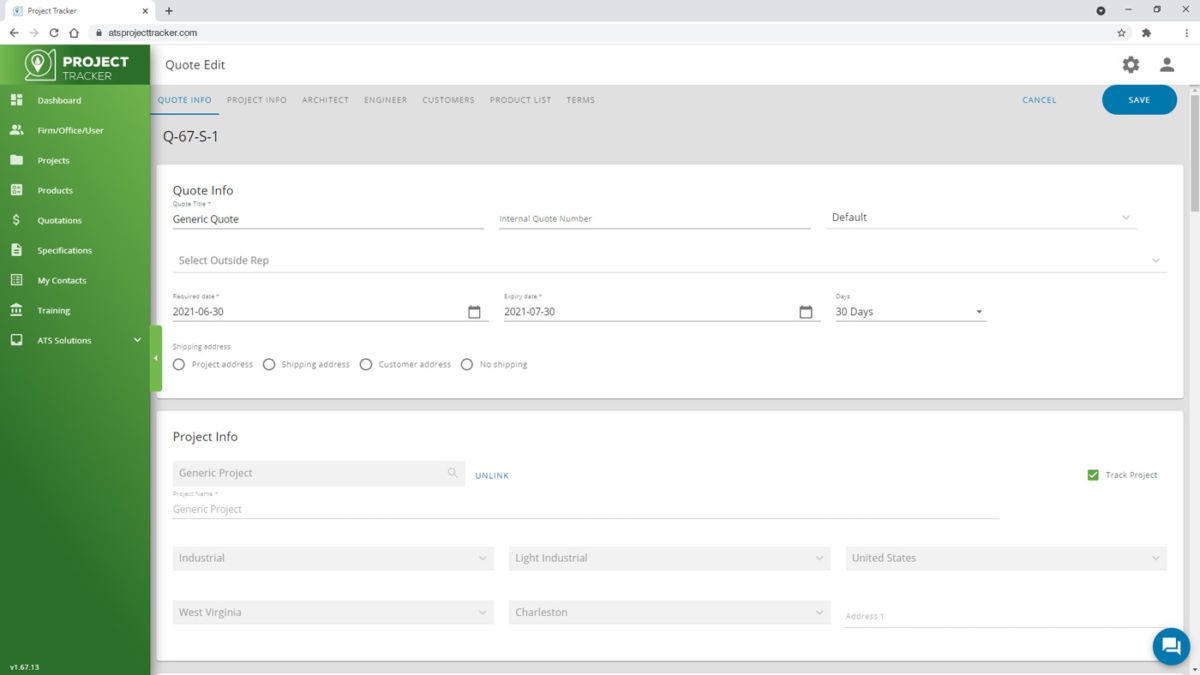This screenshot has height=675, width=1200.
Task: Collapse the sidebar with green arrow handle
Action: tap(155, 358)
